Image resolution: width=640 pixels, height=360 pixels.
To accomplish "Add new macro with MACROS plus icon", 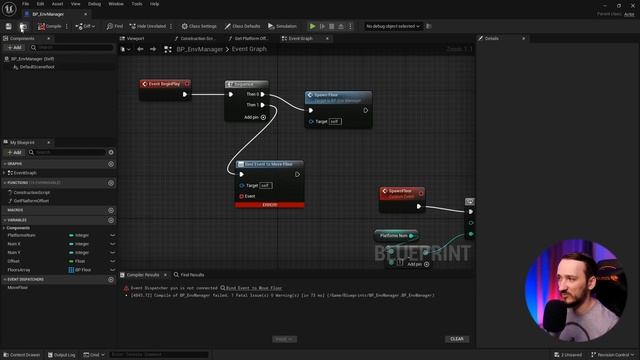I will pos(111,210).
